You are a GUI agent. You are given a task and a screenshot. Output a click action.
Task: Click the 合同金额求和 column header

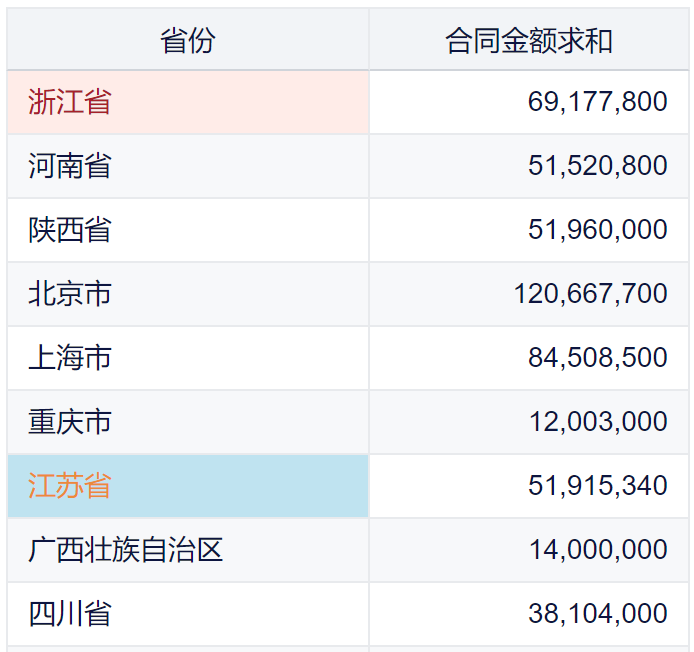tap(529, 41)
